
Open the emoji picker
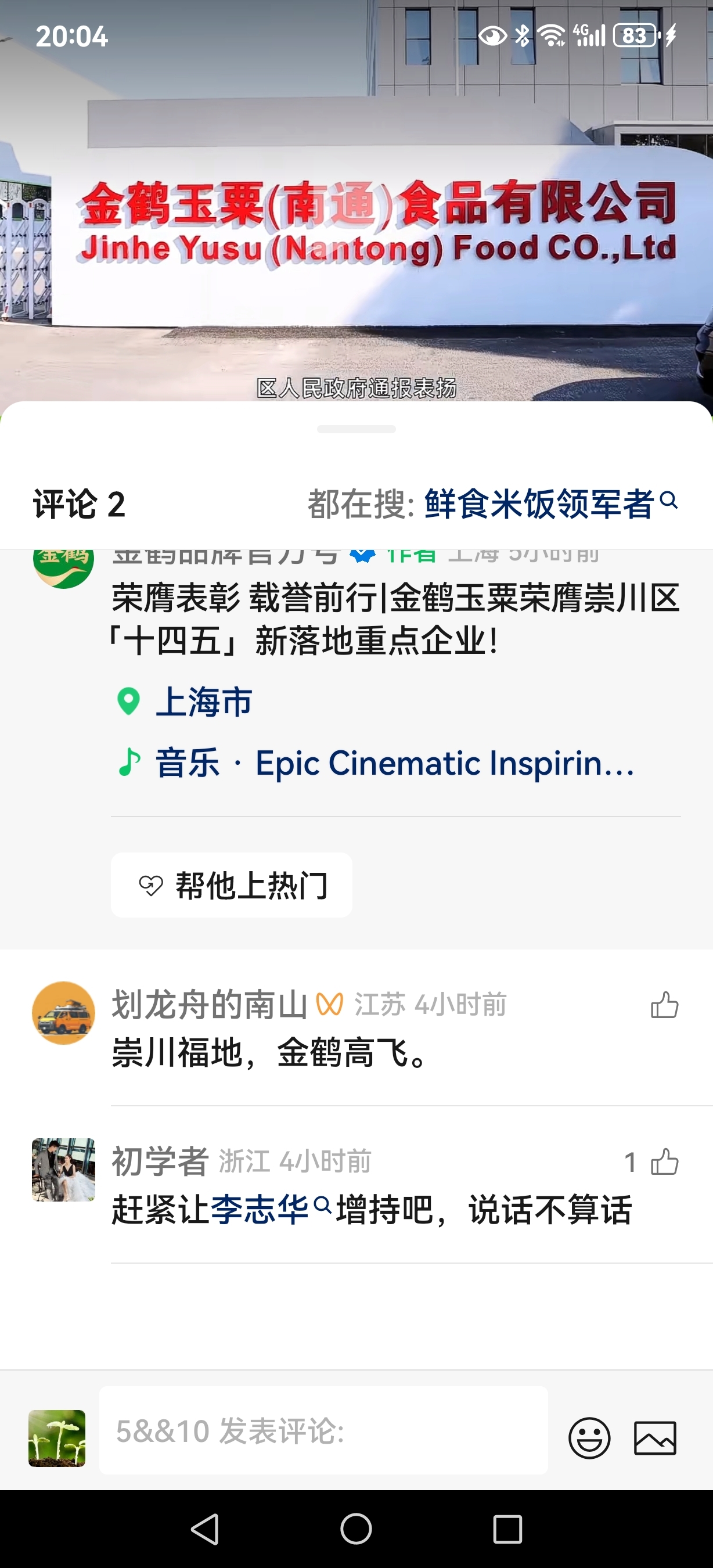(589, 1438)
